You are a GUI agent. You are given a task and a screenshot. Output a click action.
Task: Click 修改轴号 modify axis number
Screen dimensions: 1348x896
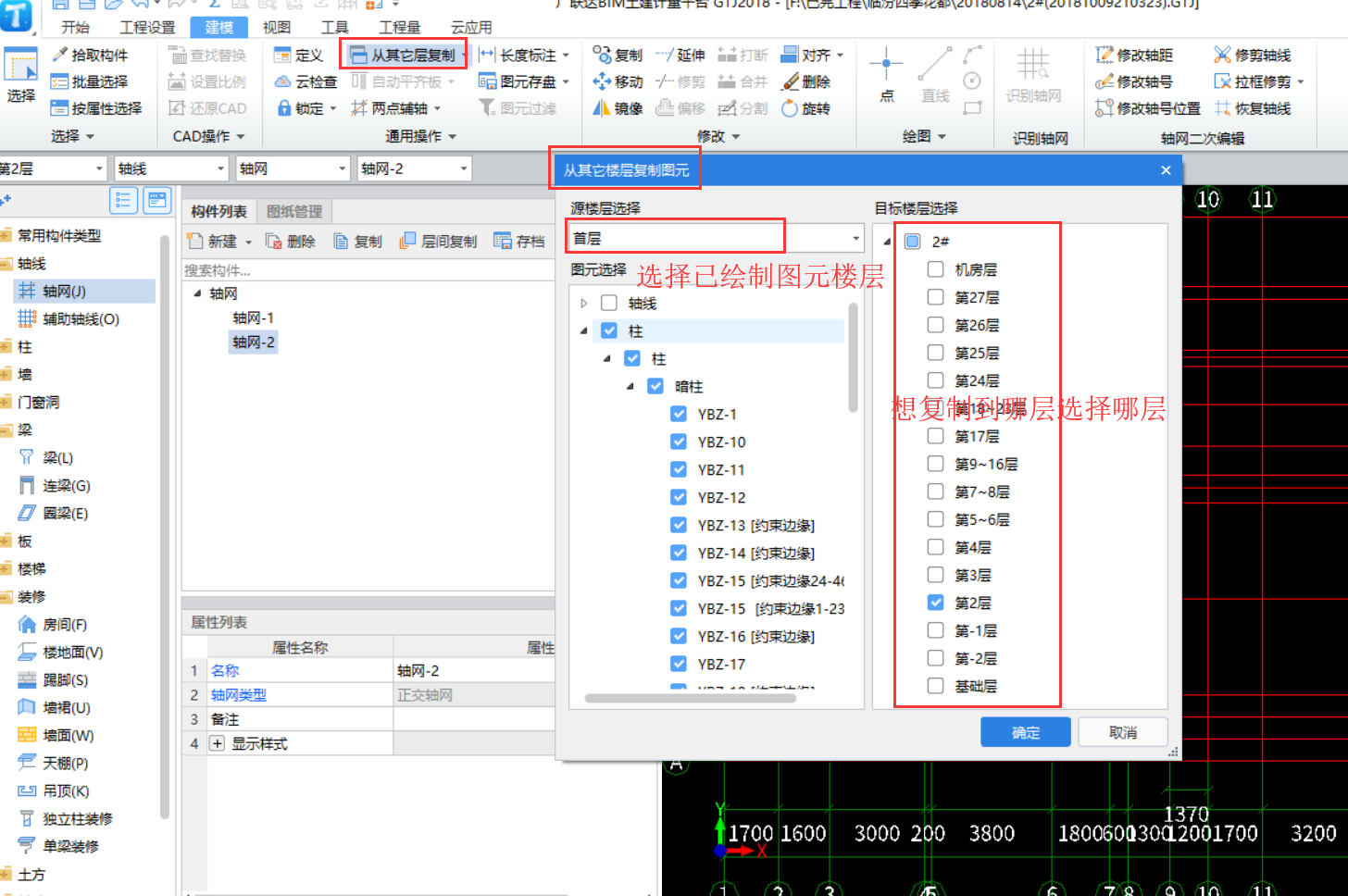coord(1134,81)
